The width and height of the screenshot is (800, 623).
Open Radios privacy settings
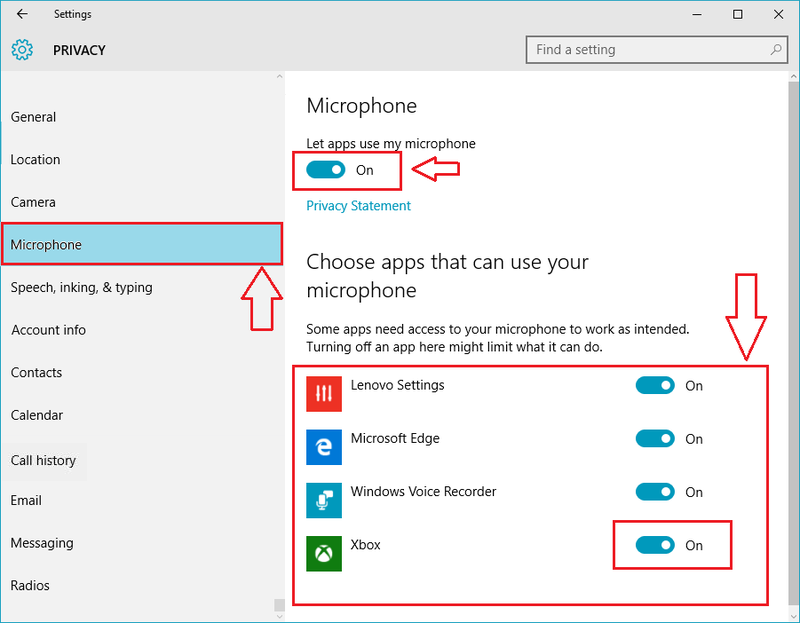pyautogui.click(x=142, y=585)
